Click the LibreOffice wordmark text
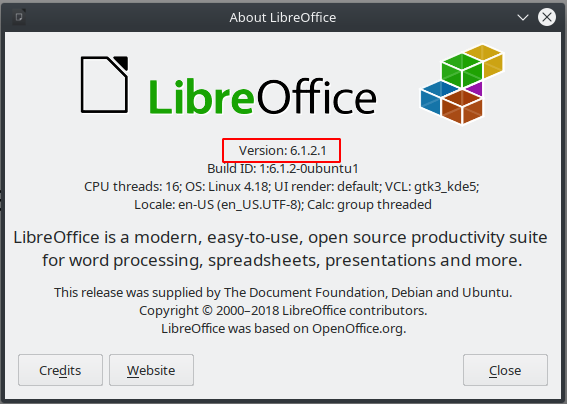Screen dimensions: 567x404 pos(263,97)
